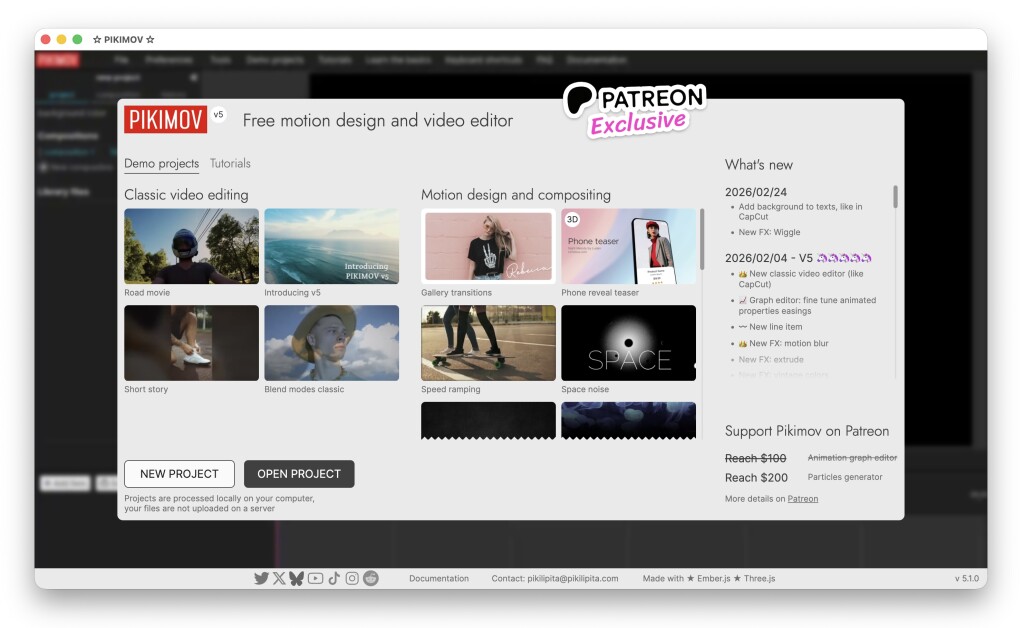Image resolution: width=1024 pixels, height=628 pixels.
Task: Click the Reddit icon in footer
Action: tap(371, 578)
